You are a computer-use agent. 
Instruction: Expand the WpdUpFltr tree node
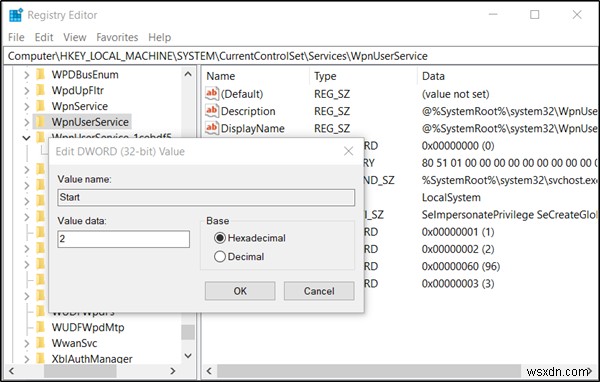coord(26,91)
